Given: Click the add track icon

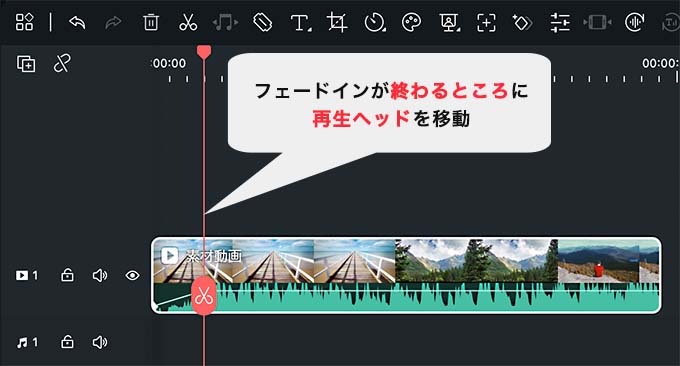Looking at the screenshot, I should (x=26, y=64).
